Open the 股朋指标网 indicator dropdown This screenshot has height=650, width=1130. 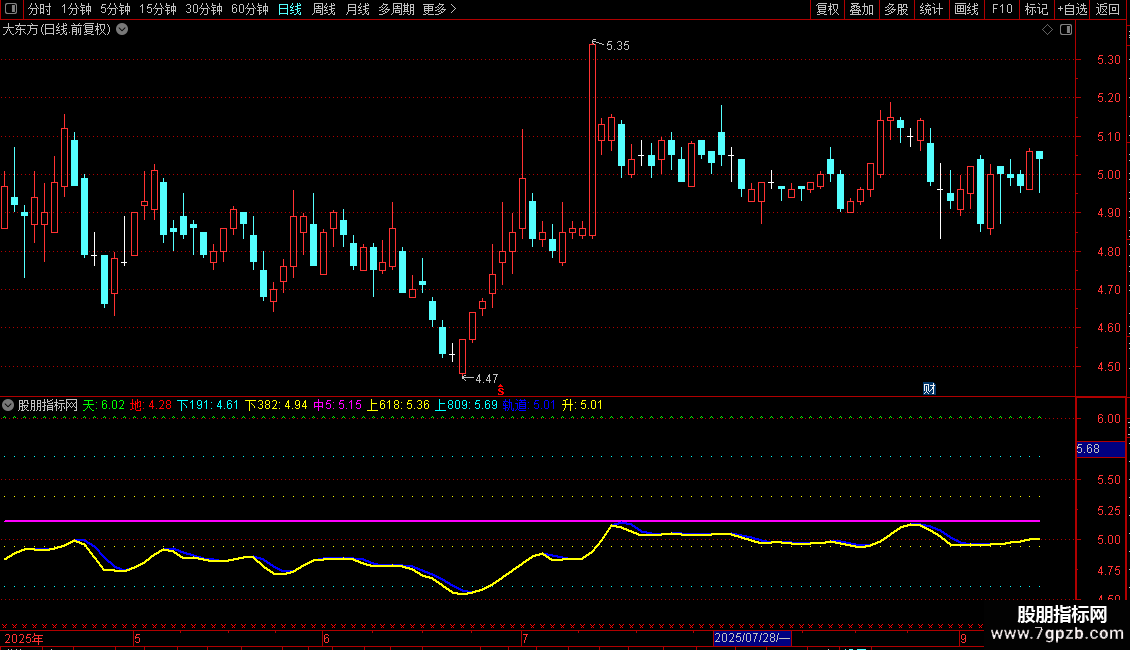tap(8, 406)
